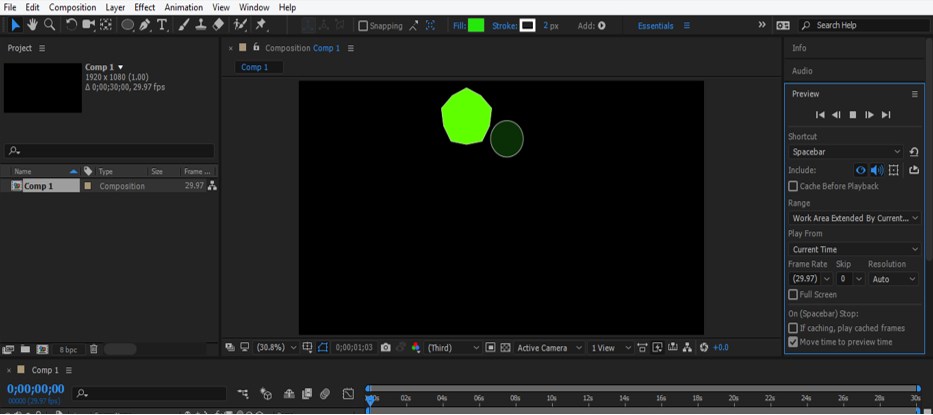933x415 pixels.
Task: Toggle the Fast Previews button in viewer footer
Action: pyautogui.click(x=657, y=348)
